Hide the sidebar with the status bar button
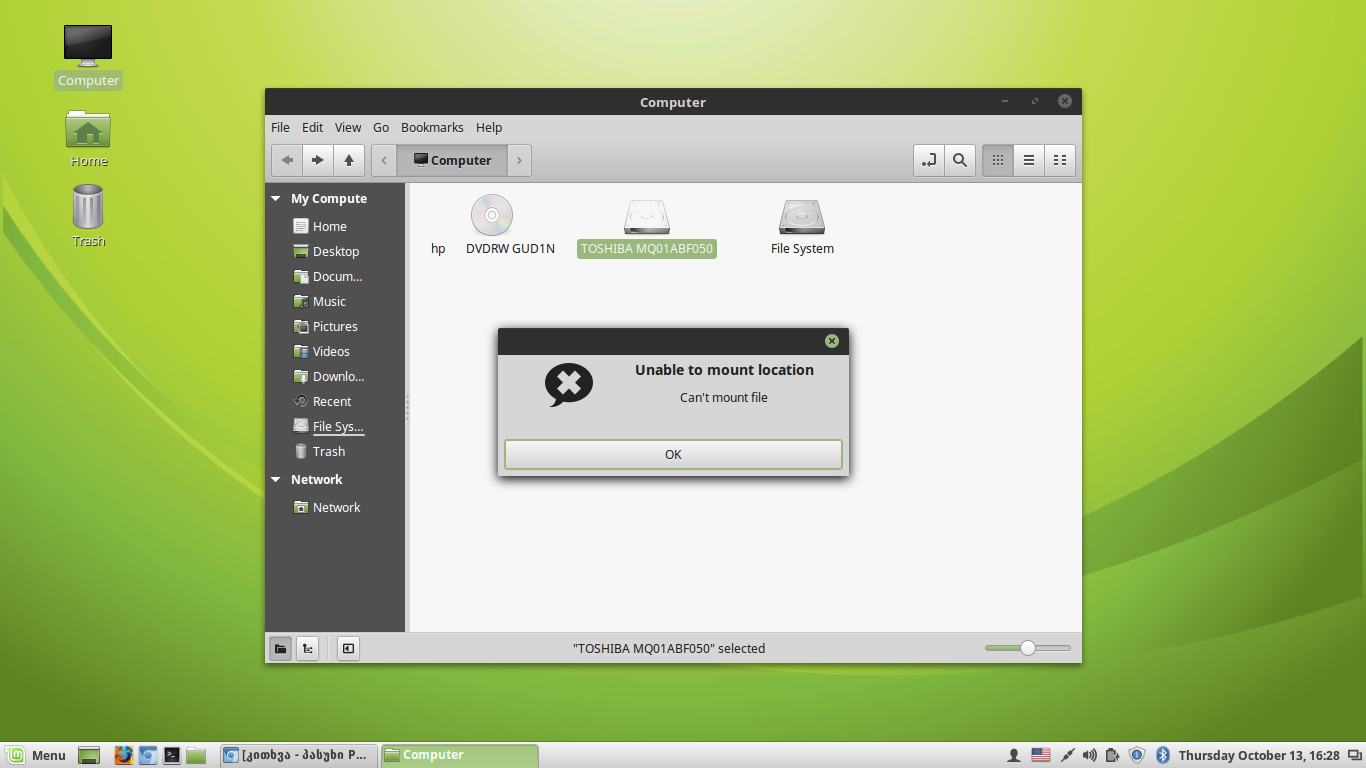 pyautogui.click(x=348, y=648)
